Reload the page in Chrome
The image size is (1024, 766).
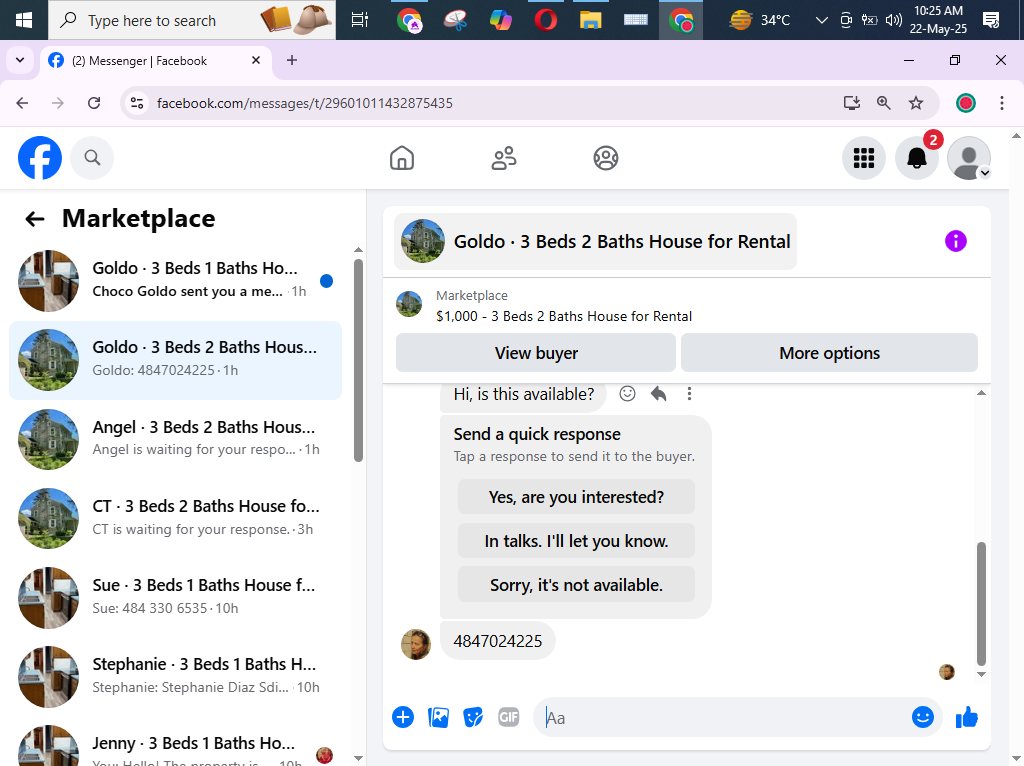(x=94, y=103)
